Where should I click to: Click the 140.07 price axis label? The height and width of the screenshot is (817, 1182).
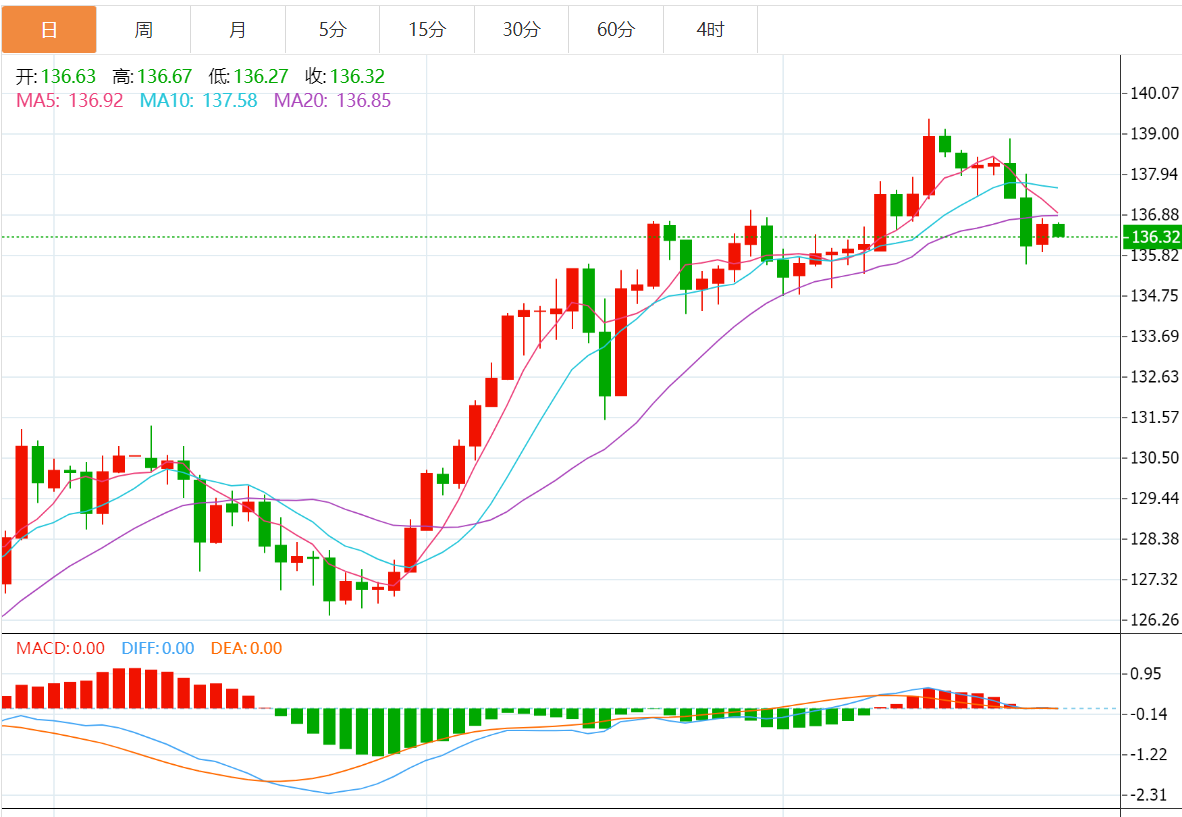point(1154,93)
